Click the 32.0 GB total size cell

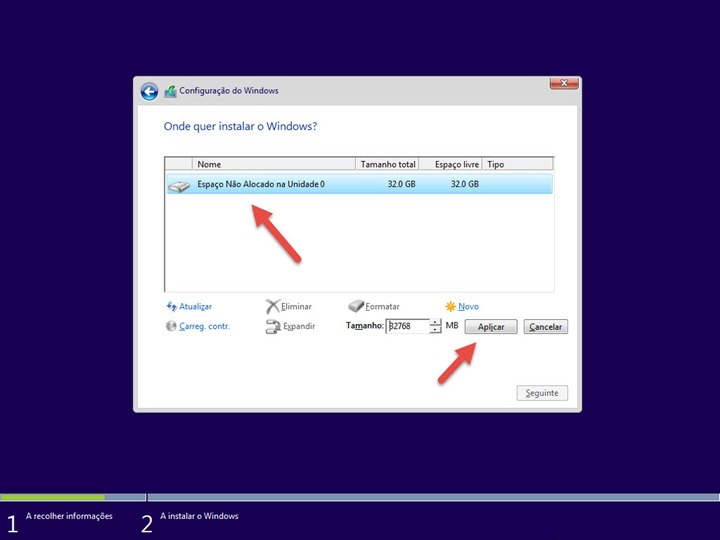click(x=401, y=184)
